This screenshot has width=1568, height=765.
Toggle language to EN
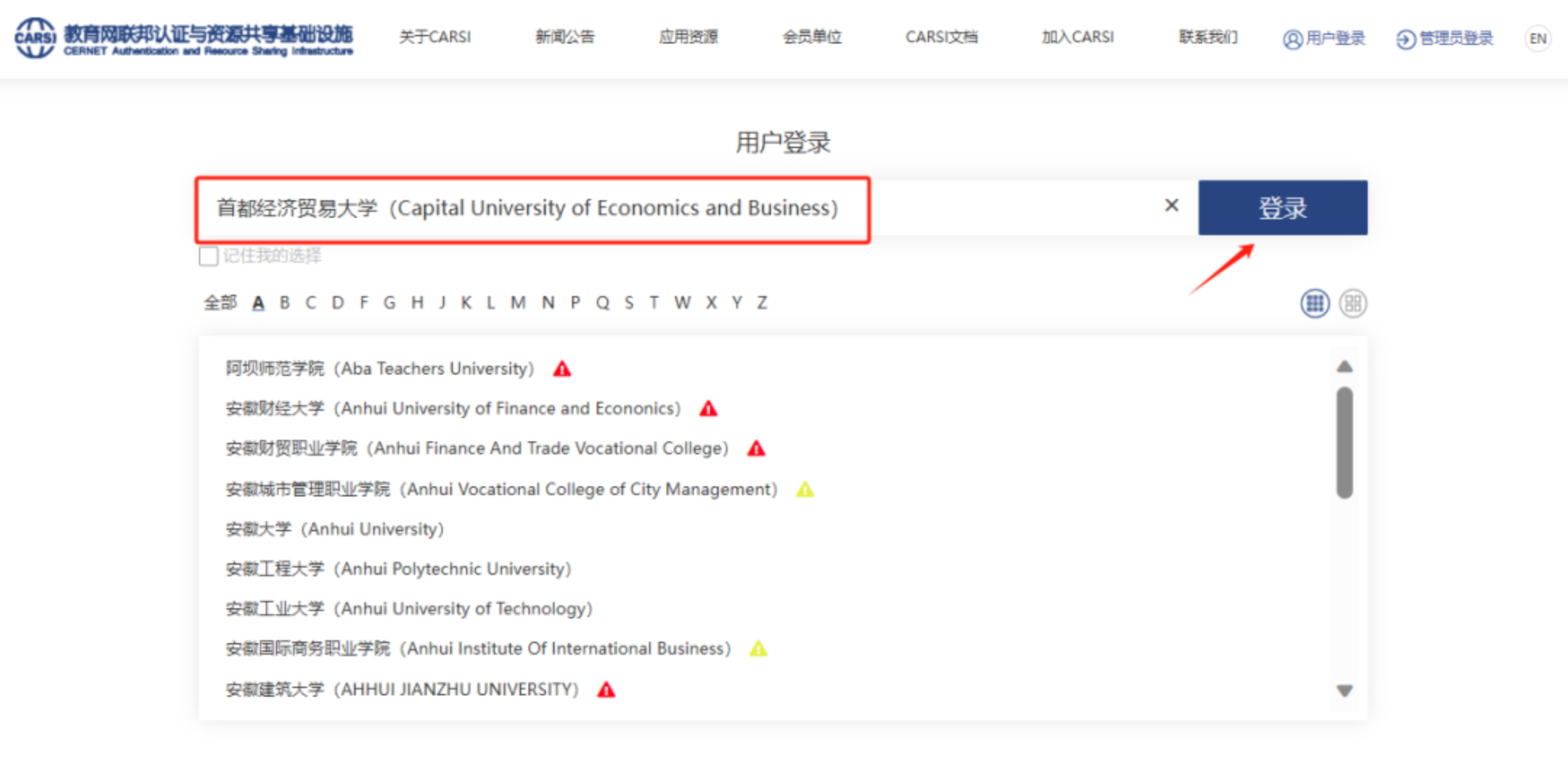pos(1537,39)
